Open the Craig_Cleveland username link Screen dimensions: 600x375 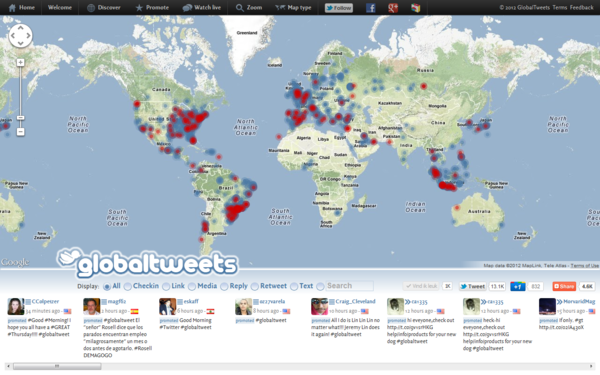tap(355, 302)
